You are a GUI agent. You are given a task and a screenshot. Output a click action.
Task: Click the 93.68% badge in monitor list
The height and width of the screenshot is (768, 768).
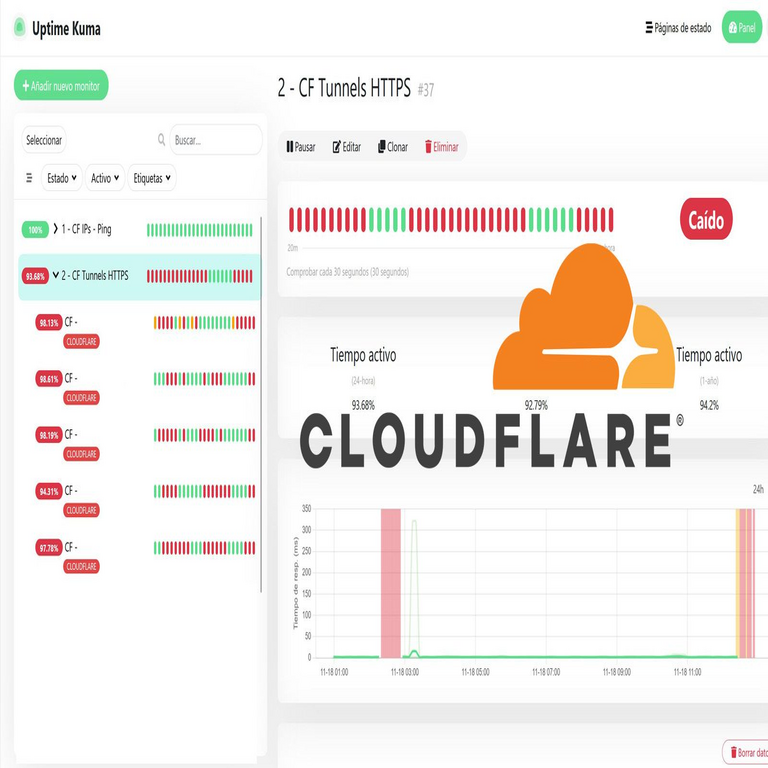35,276
